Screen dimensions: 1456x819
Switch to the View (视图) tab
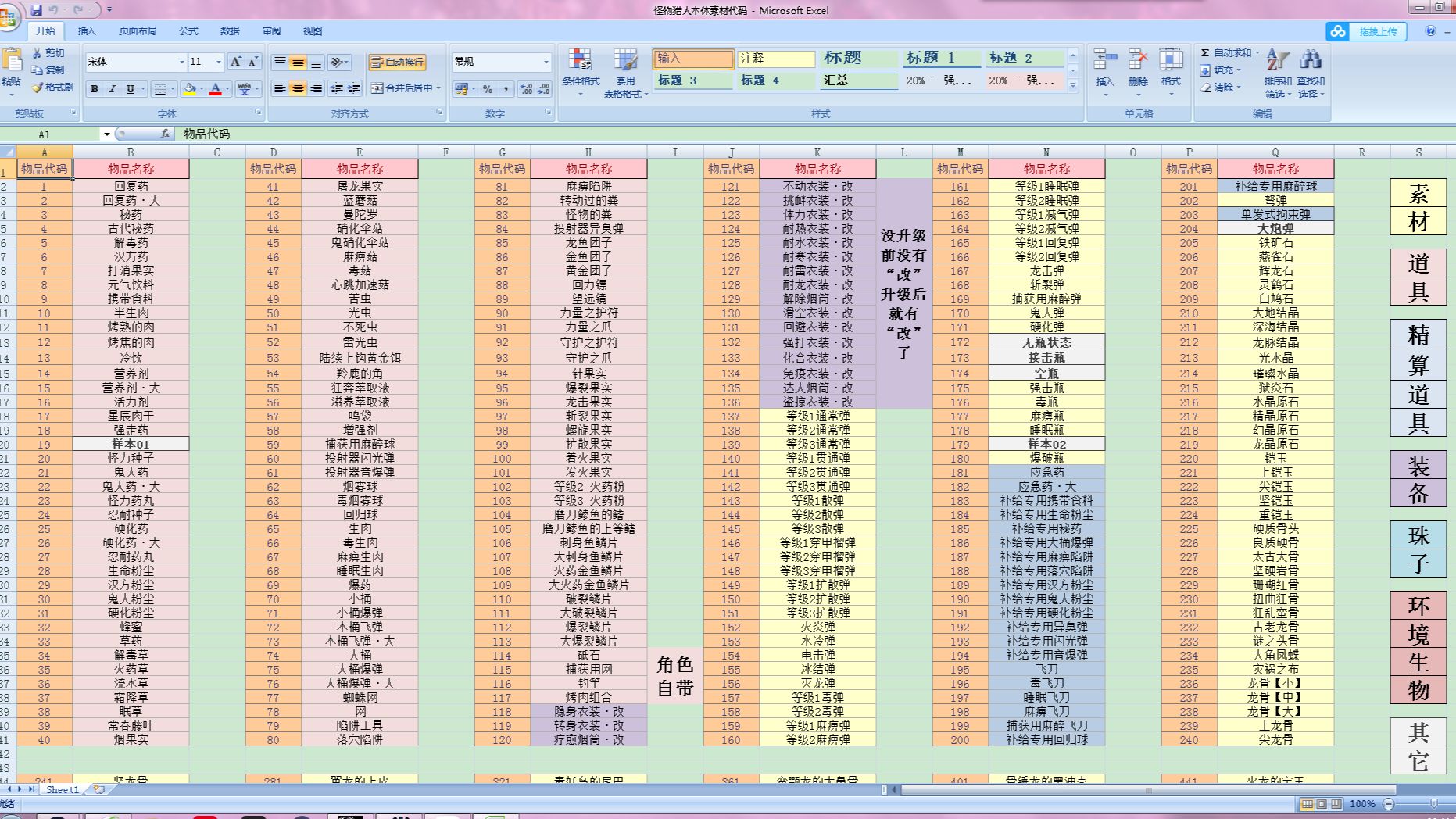tap(313, 31)
